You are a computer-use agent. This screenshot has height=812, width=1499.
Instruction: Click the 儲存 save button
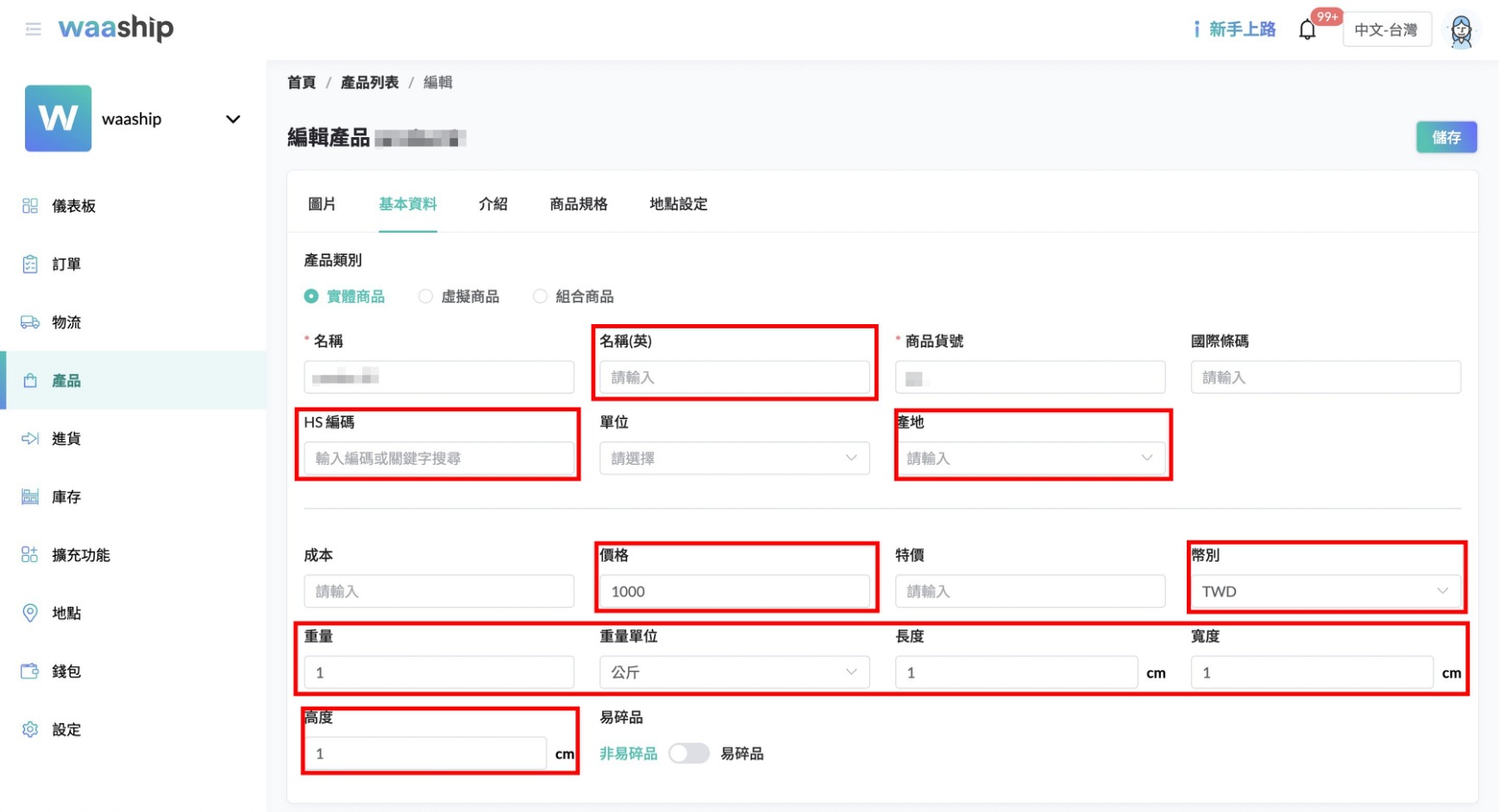coord(1446,137)
